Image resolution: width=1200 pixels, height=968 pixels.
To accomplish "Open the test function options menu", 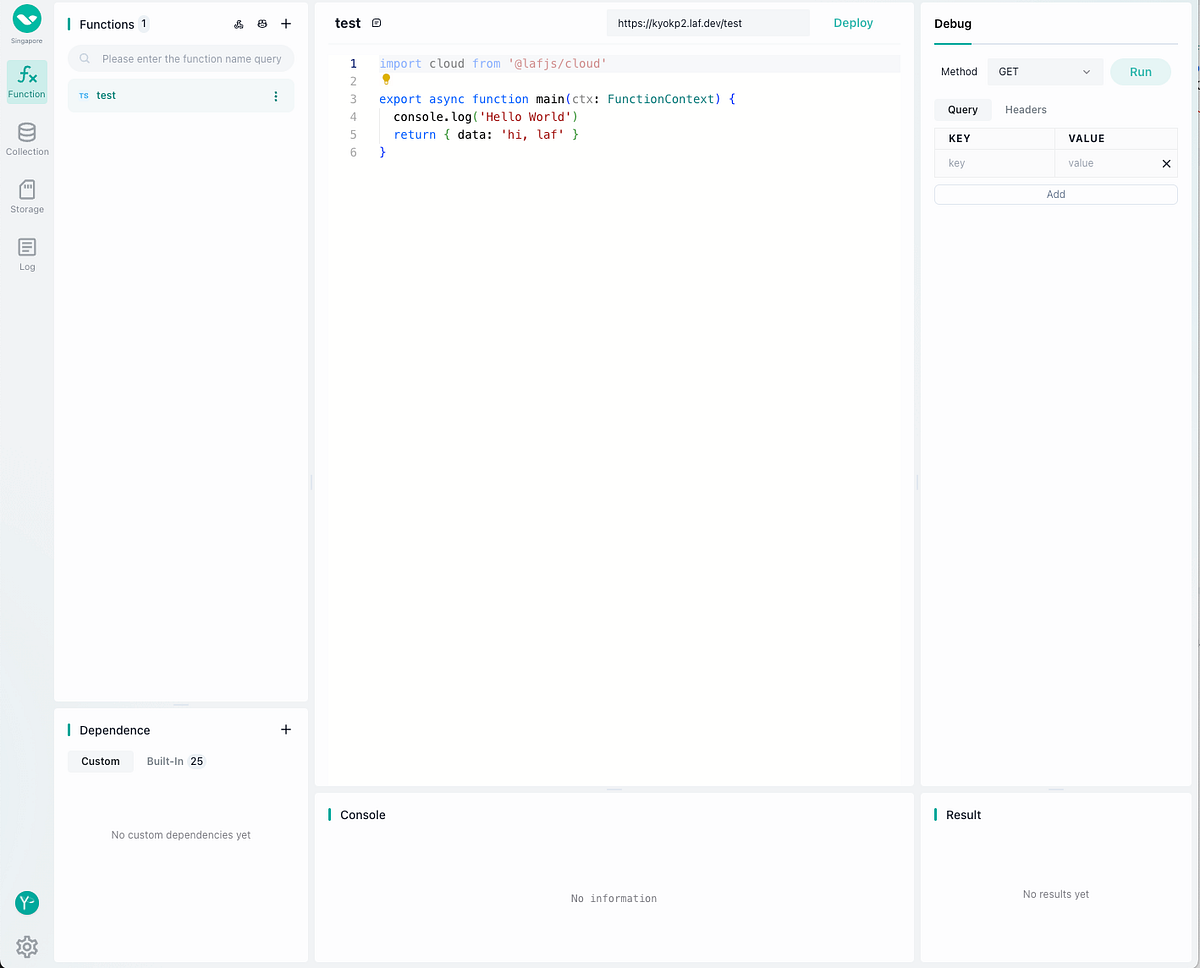I will [276, 94].
